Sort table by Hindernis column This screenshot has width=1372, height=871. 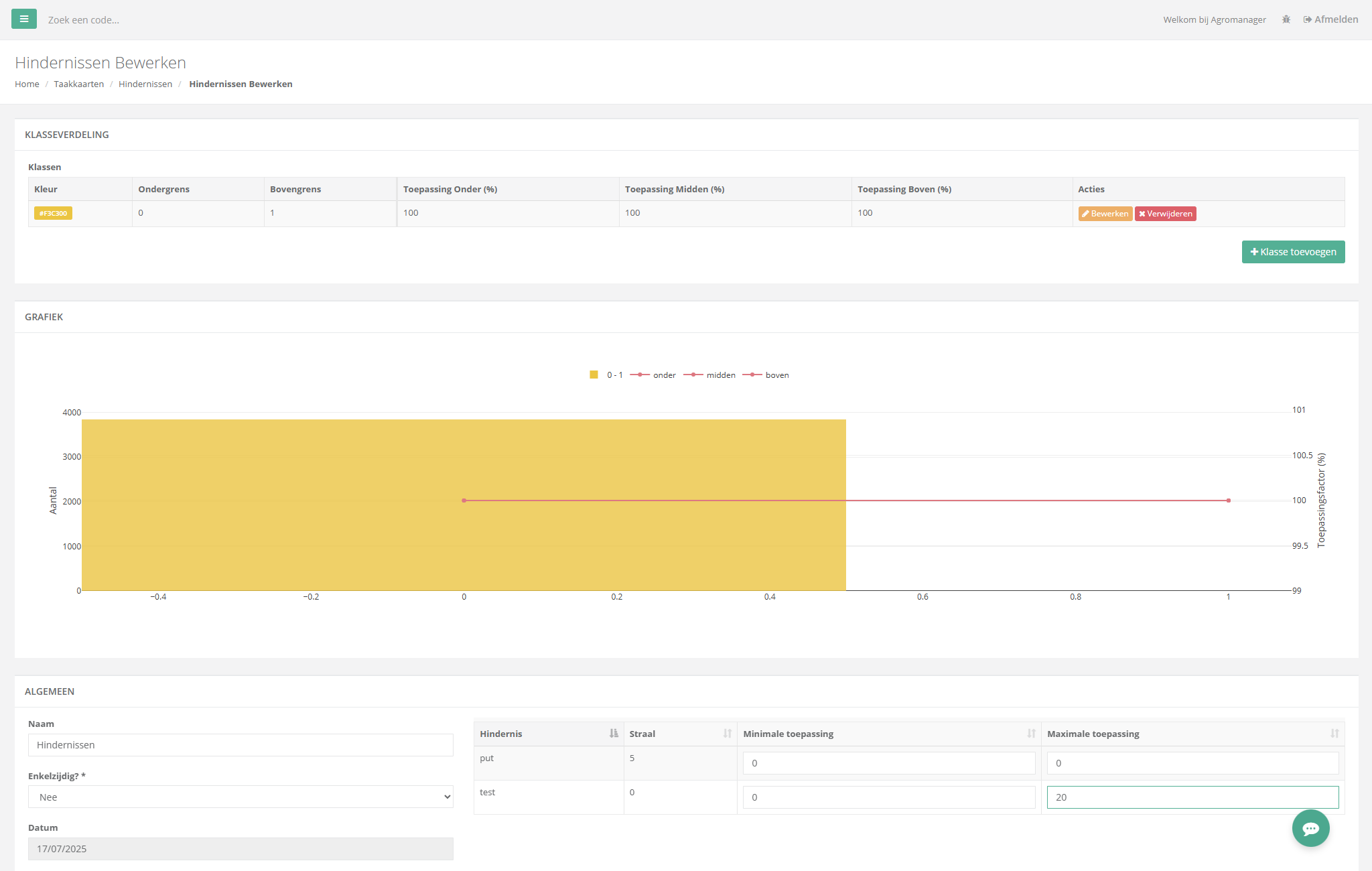click(x=549, y=734)
